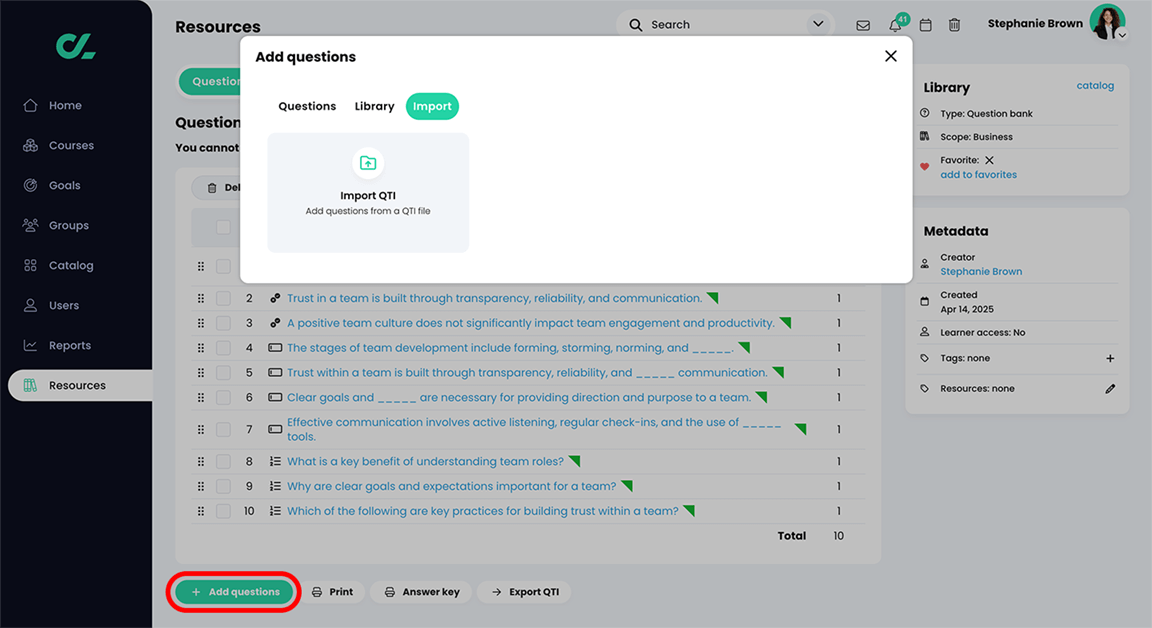The image size is (1152, 628).
Task: Open the Import QTI upload icon
Action: click(367, 162)
